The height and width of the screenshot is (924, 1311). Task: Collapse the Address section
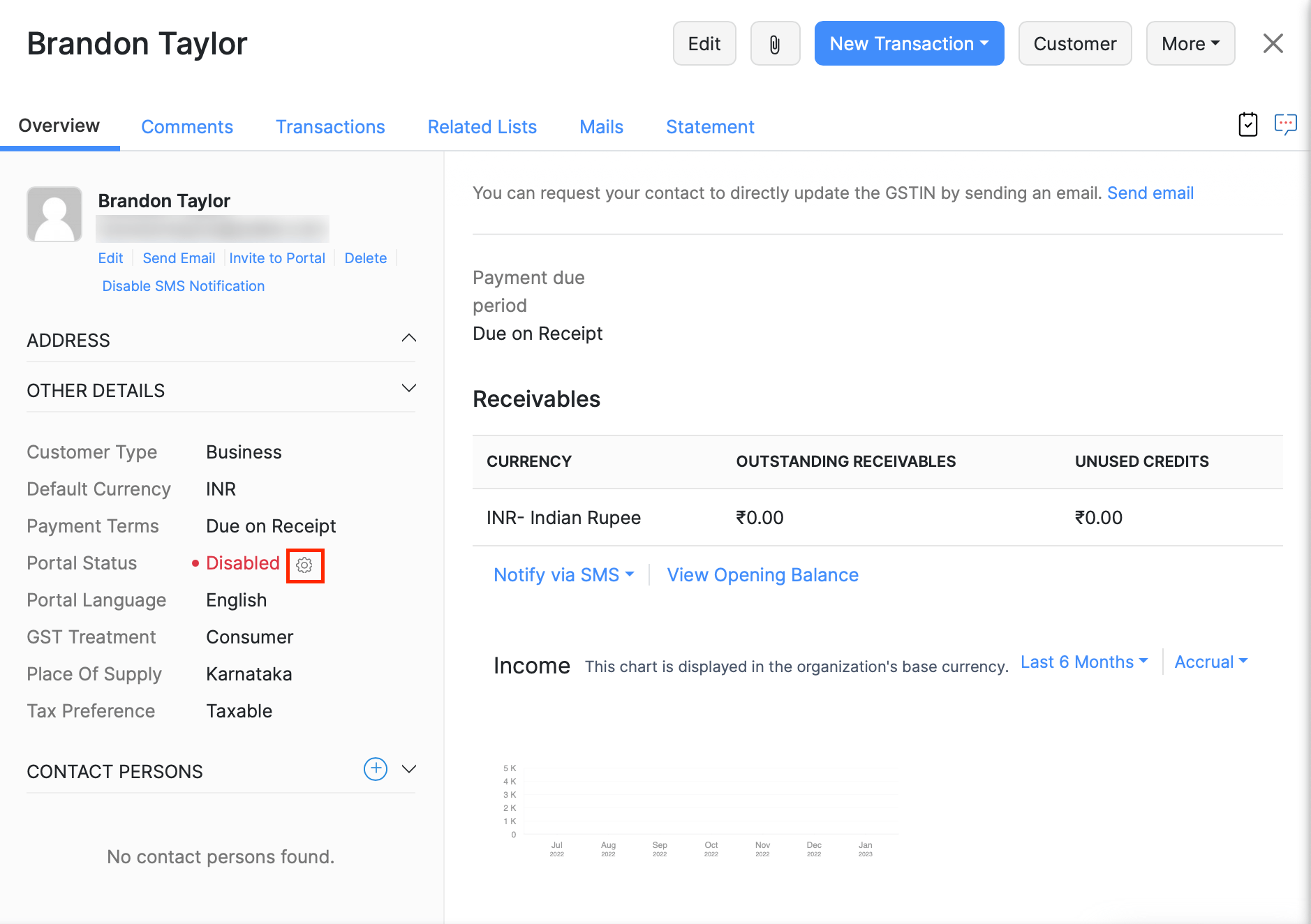click(409, 338)
